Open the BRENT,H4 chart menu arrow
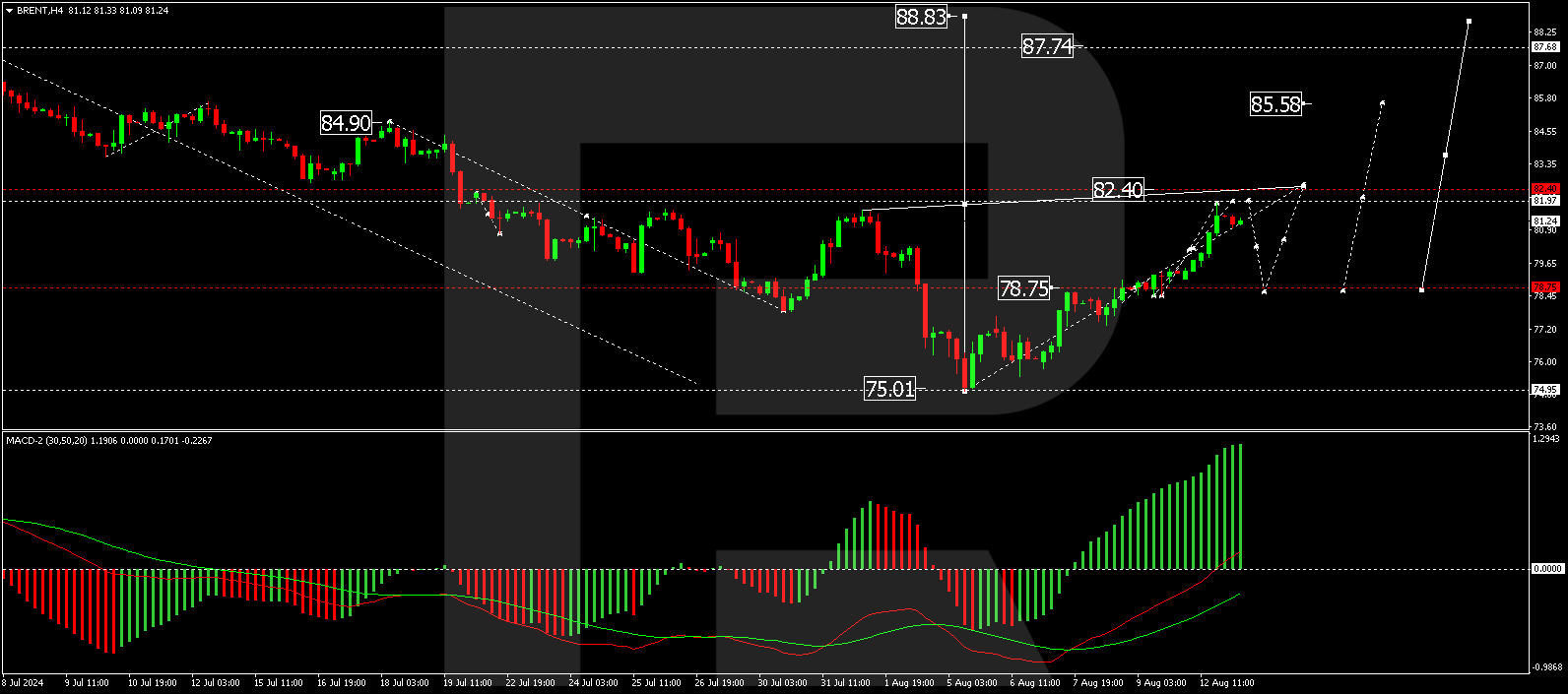 point(9,11)
